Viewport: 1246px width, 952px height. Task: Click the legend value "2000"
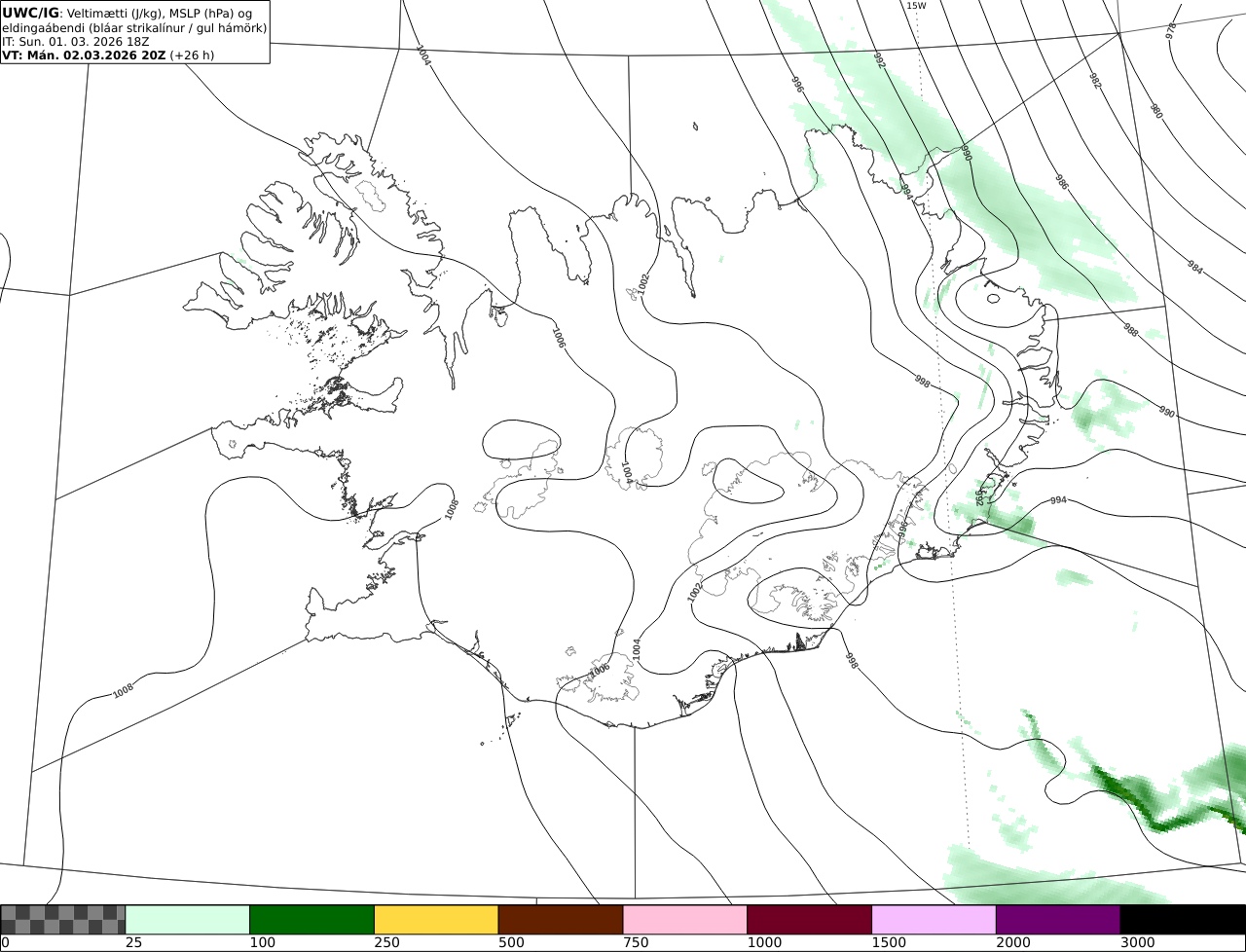pos(1013,942)
